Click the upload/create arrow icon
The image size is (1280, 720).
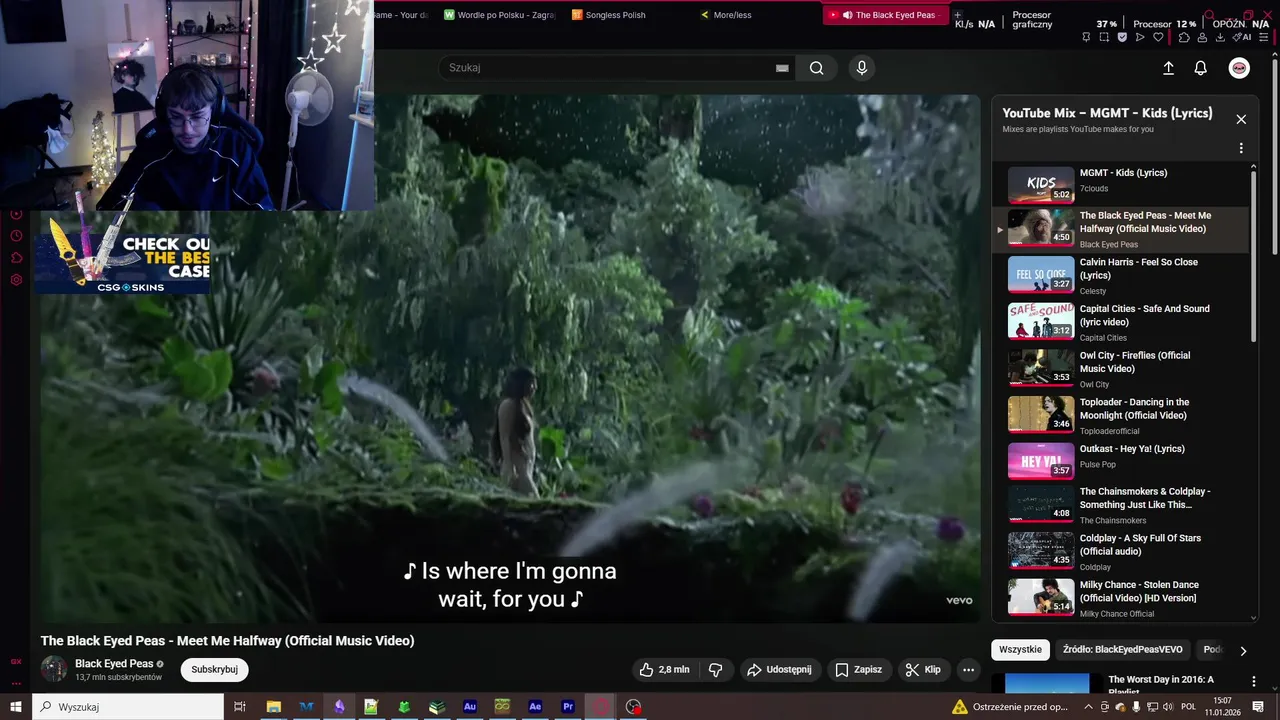coord(1168,68)
